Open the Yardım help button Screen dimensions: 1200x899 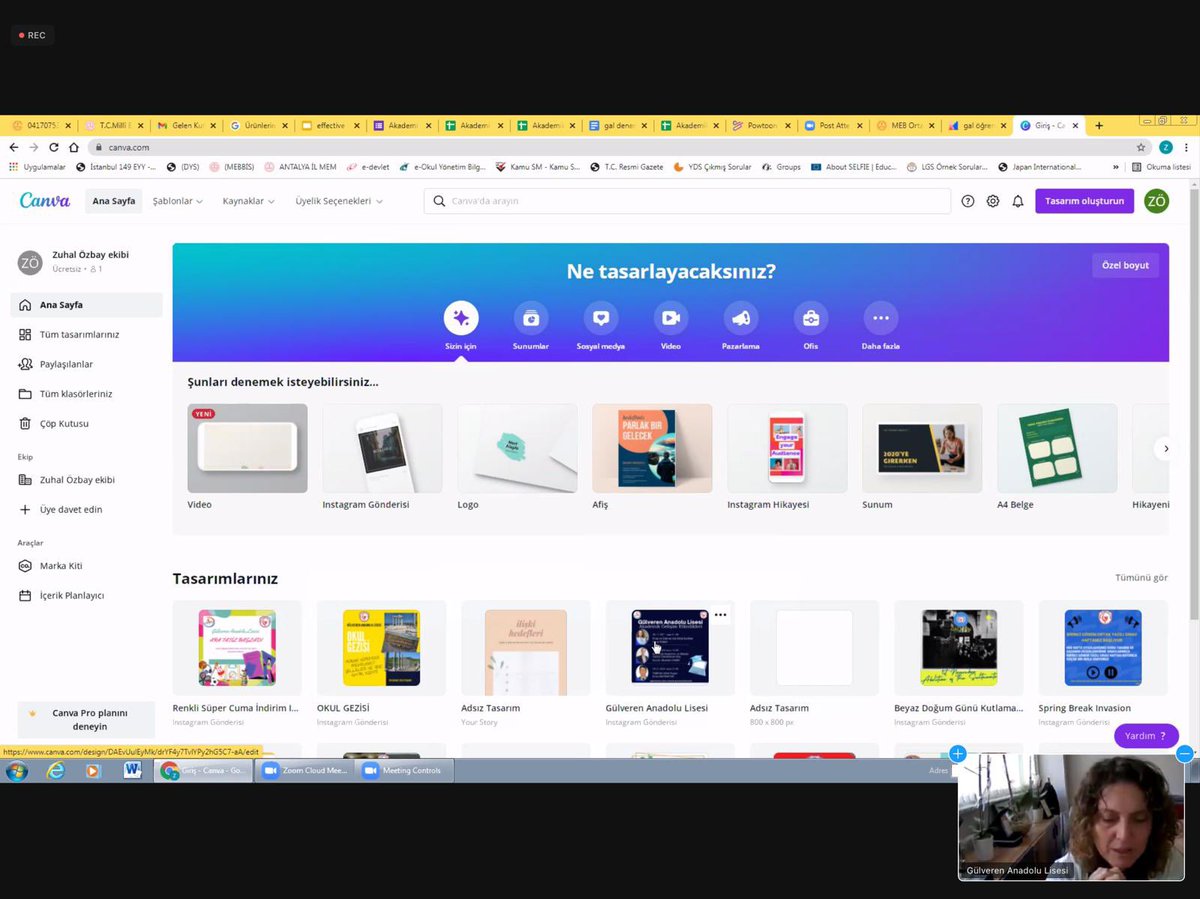[1146, 736]
